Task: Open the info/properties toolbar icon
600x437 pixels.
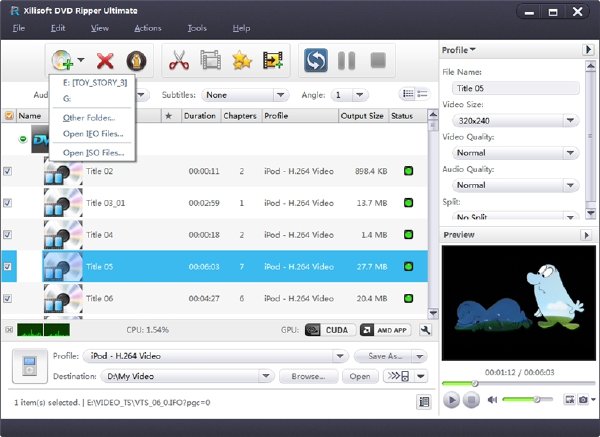Action: click(x=136, y=60)
